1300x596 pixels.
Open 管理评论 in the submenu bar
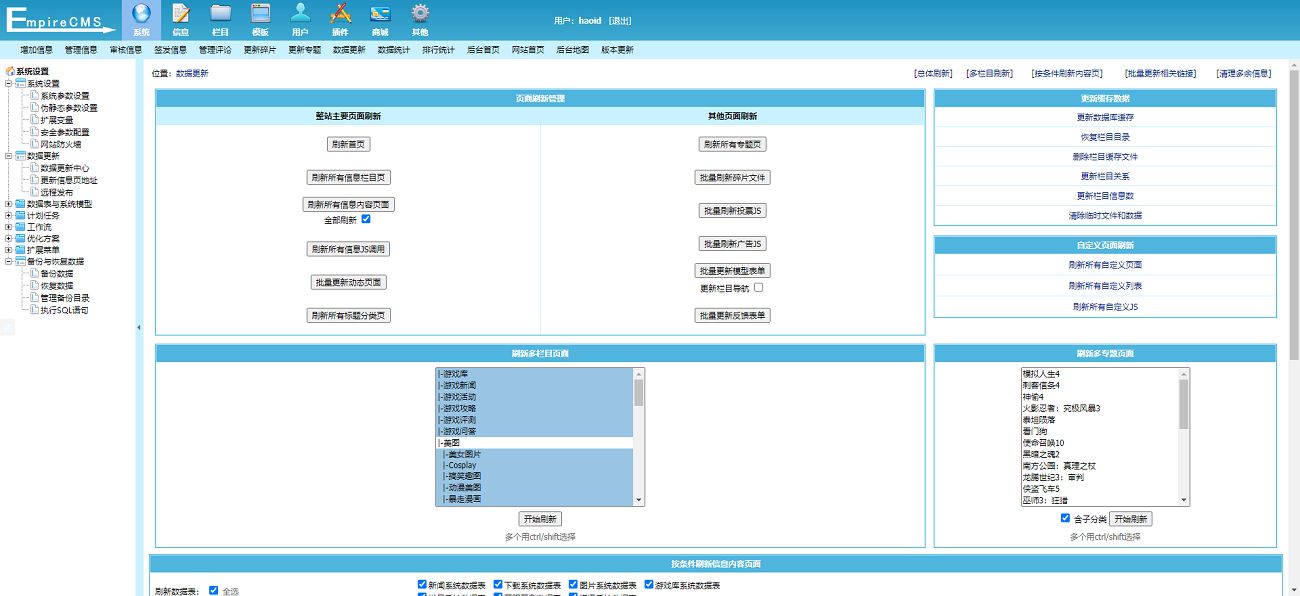tap(215, 49)
